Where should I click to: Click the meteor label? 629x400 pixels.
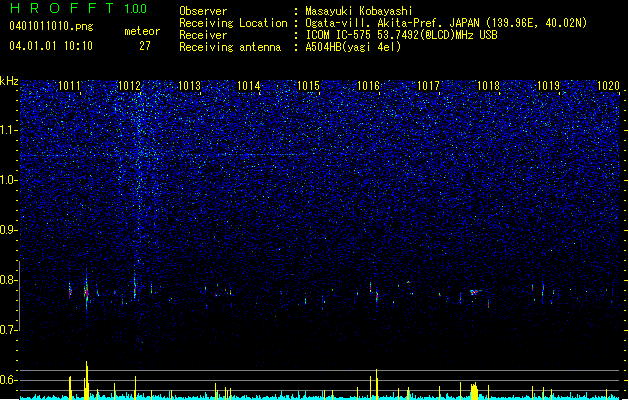click(x=142, y=31)
